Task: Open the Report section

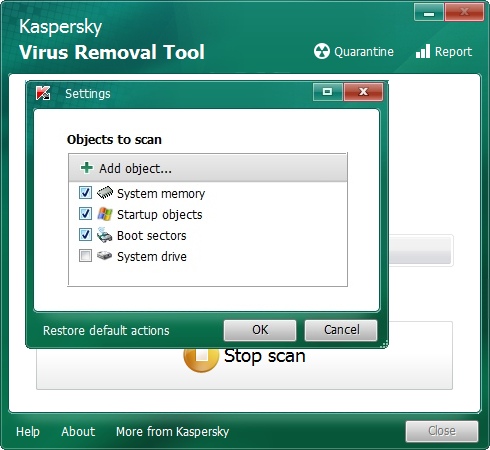Action: pos(444,52)
